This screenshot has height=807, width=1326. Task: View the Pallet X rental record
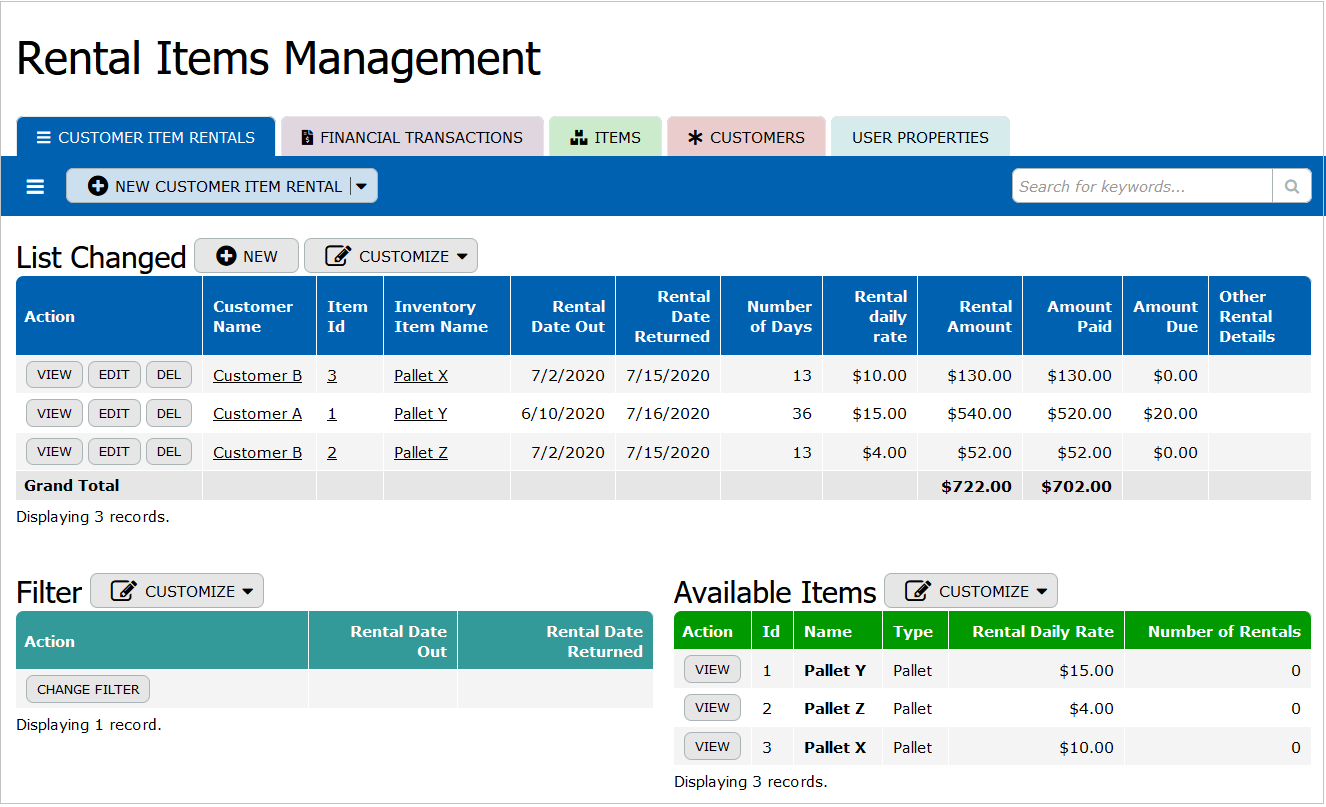tap(54, 375)
